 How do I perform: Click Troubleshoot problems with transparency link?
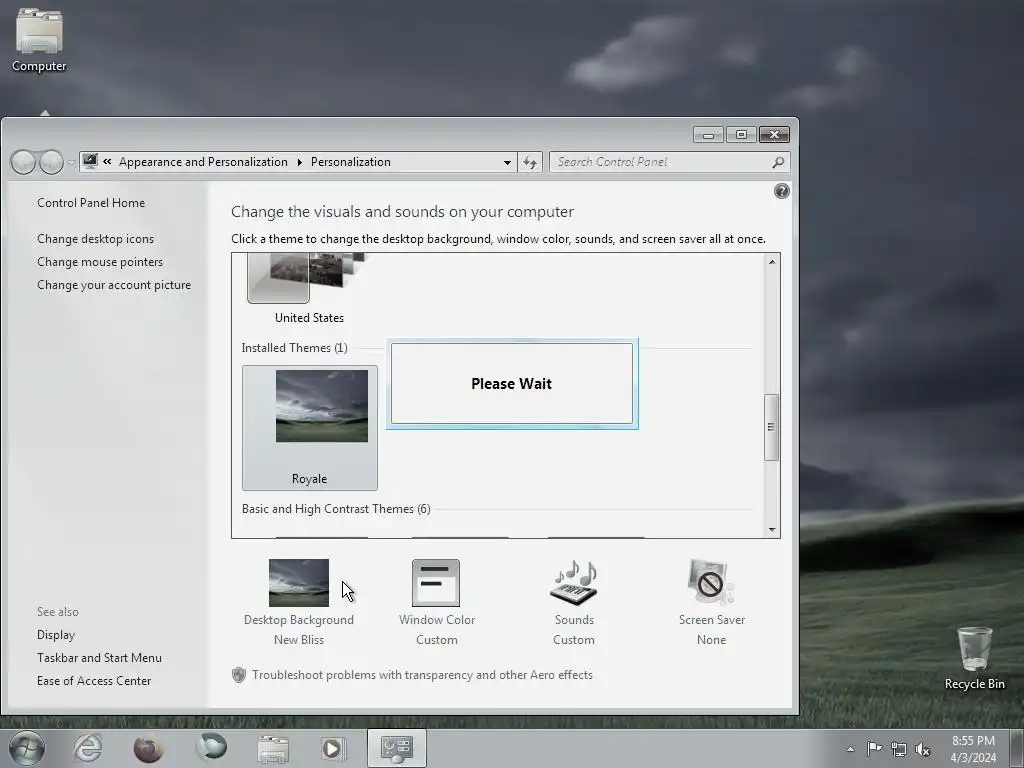422,675
